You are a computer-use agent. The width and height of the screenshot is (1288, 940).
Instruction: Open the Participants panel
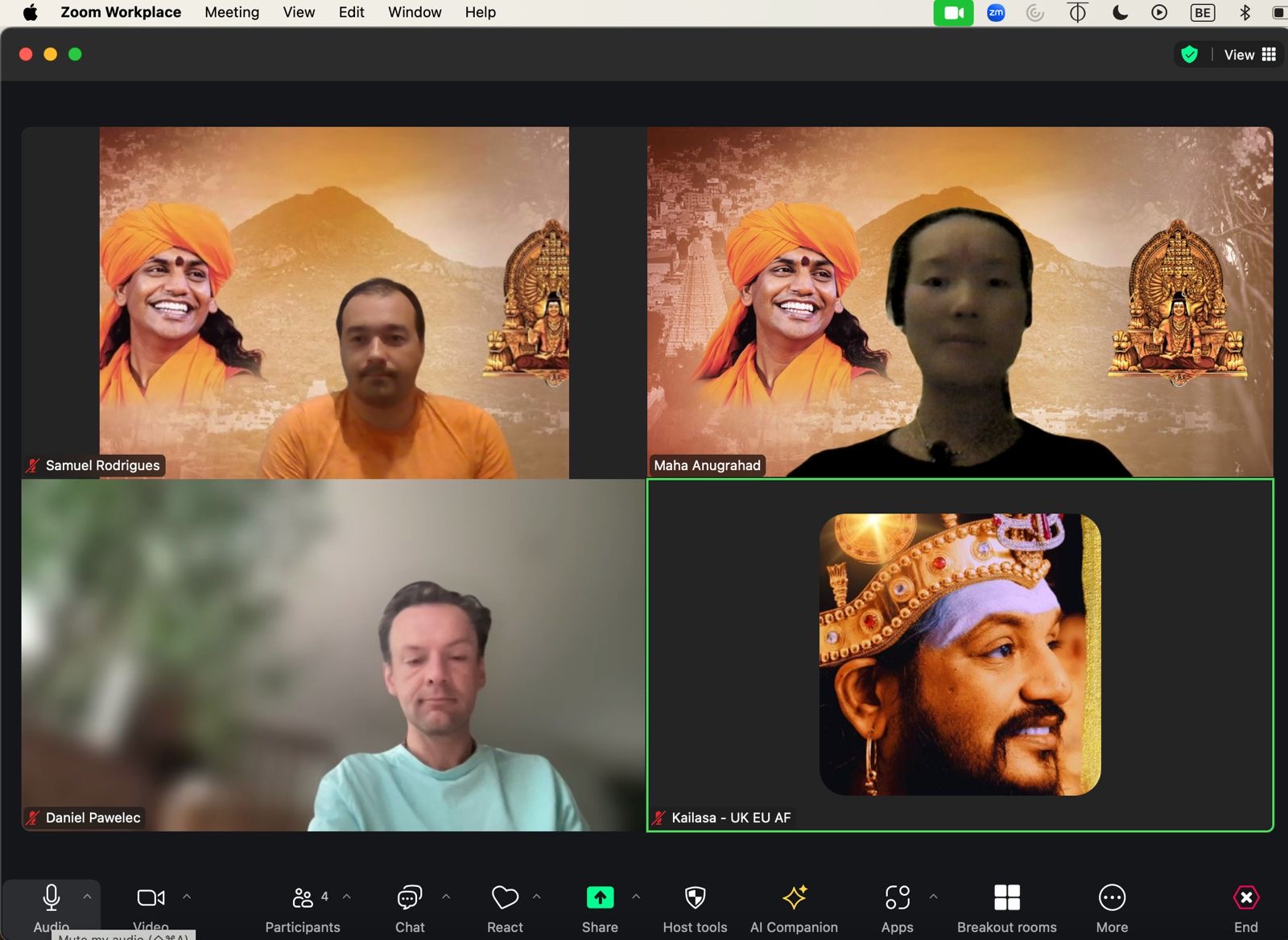(303, 908)
